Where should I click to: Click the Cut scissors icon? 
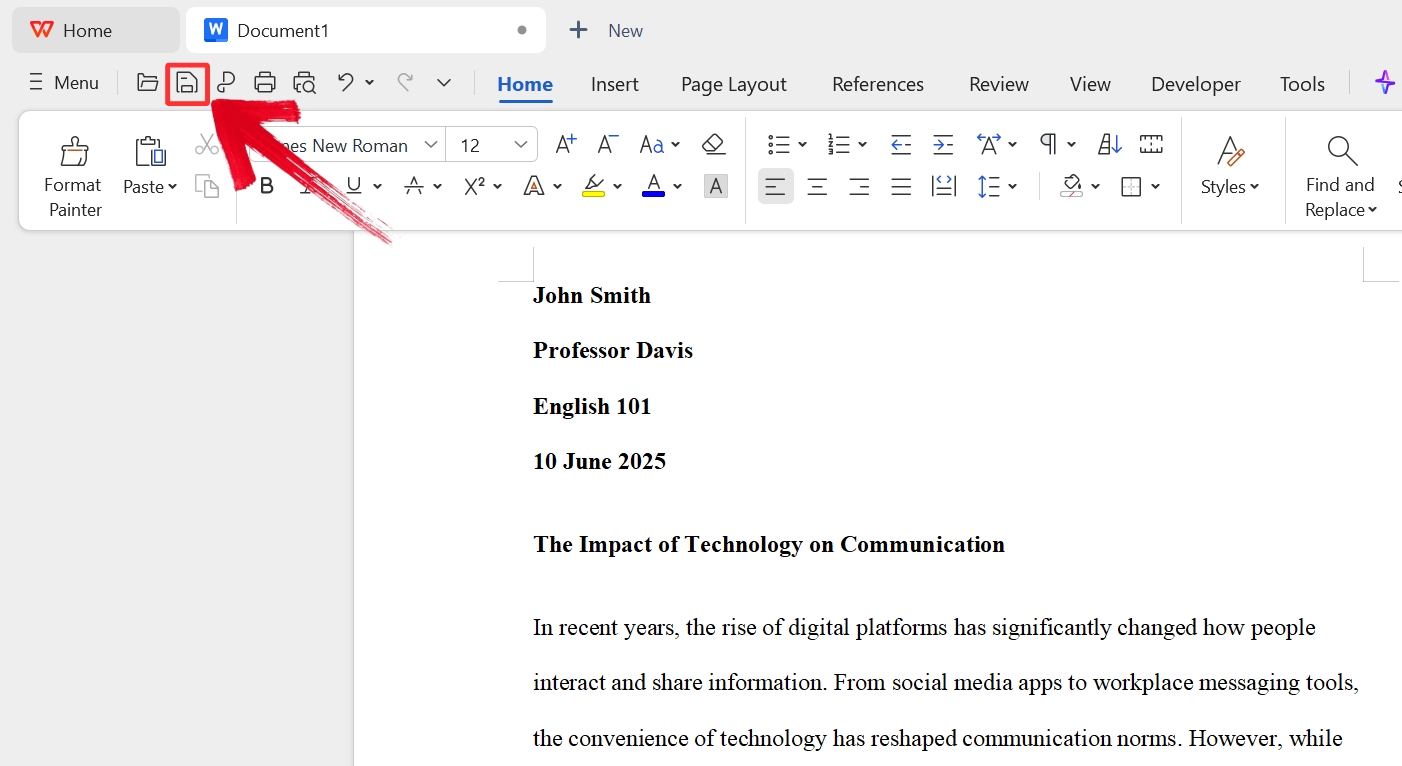click(x=207, y=145)
